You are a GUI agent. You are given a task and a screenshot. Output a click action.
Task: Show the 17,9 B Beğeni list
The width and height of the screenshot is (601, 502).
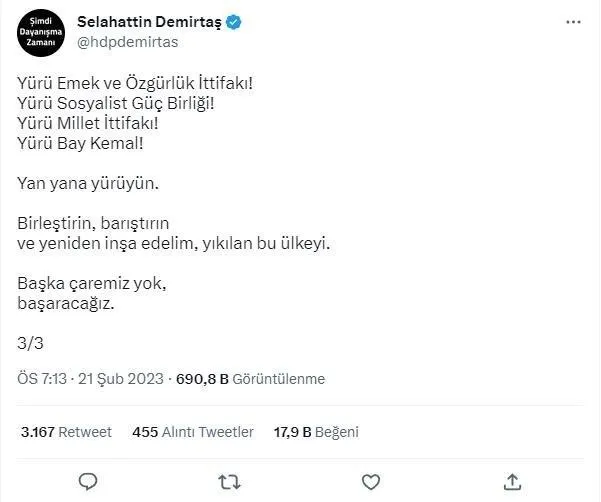point(317,432)
